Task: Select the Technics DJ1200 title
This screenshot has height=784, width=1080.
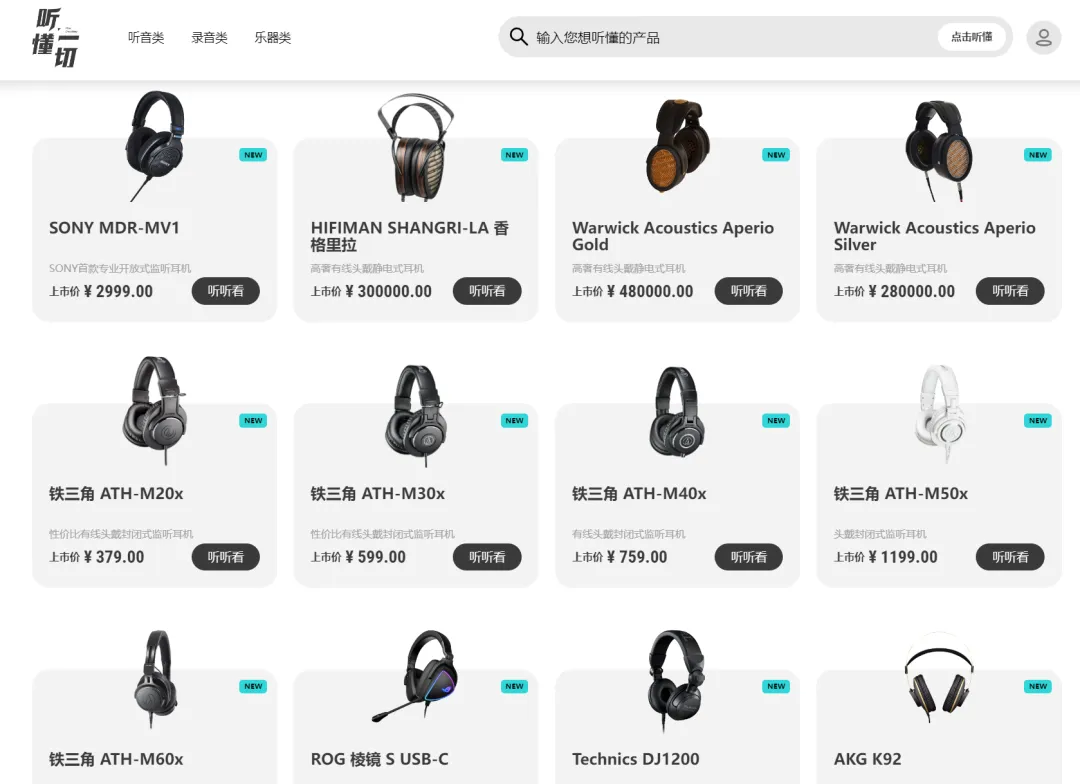Action: tap(636, 759)
